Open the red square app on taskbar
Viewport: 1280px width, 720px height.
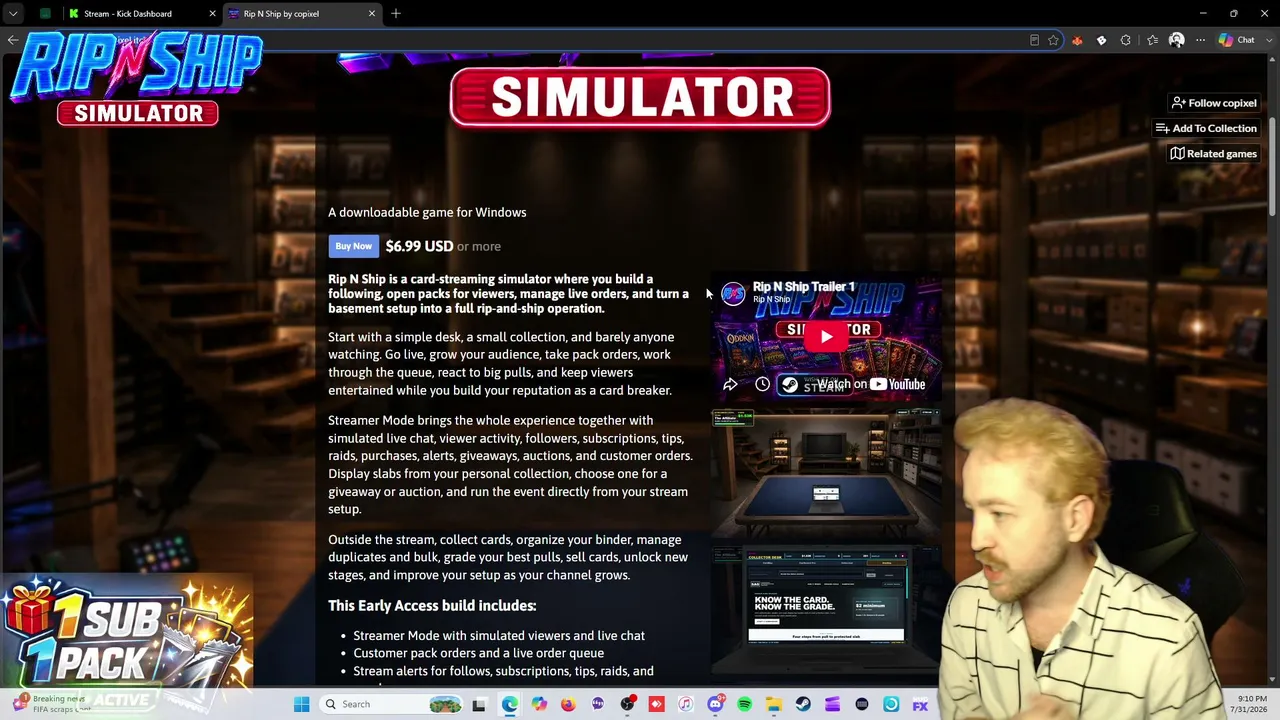(656, 704)
